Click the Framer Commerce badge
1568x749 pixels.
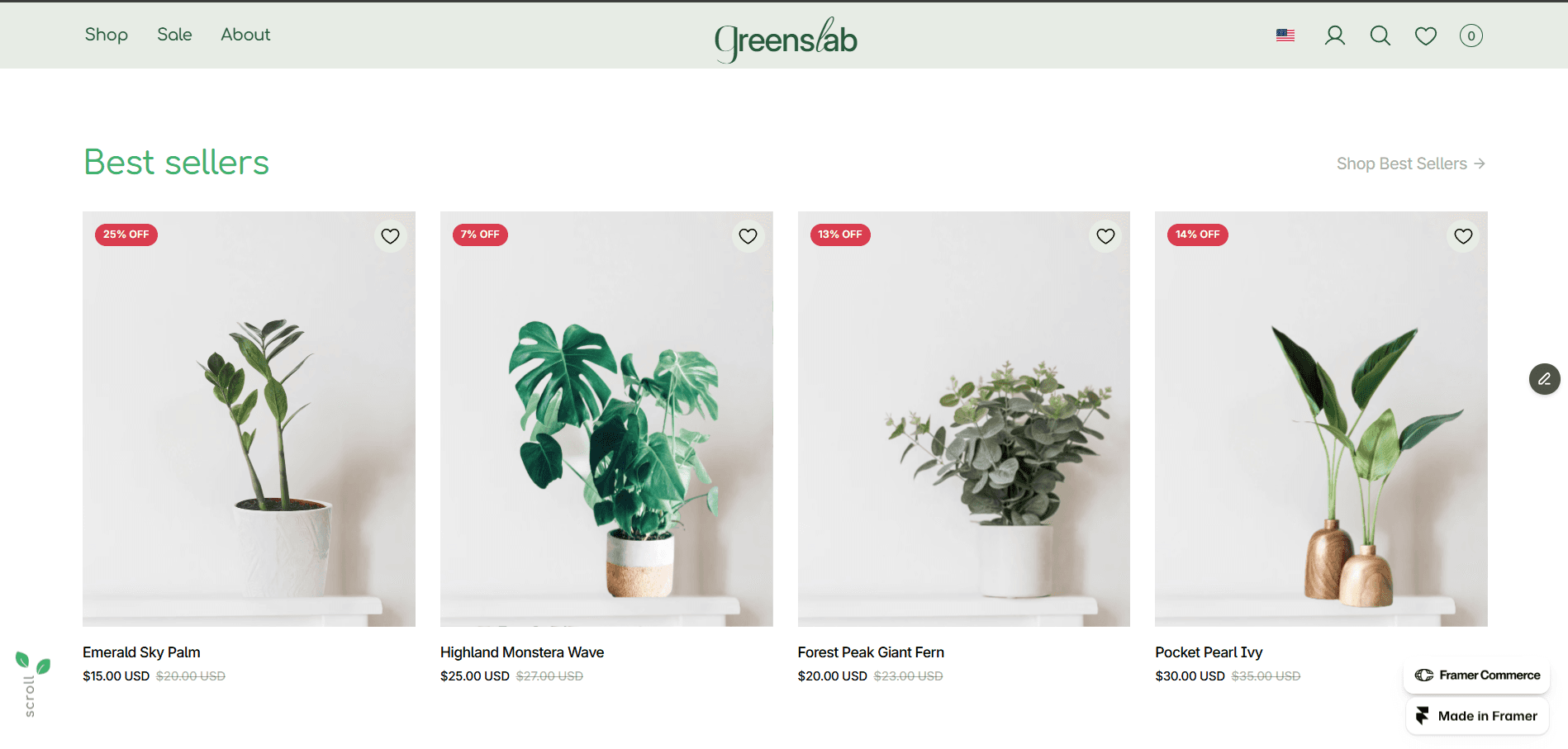click(x=1477, y=676)
